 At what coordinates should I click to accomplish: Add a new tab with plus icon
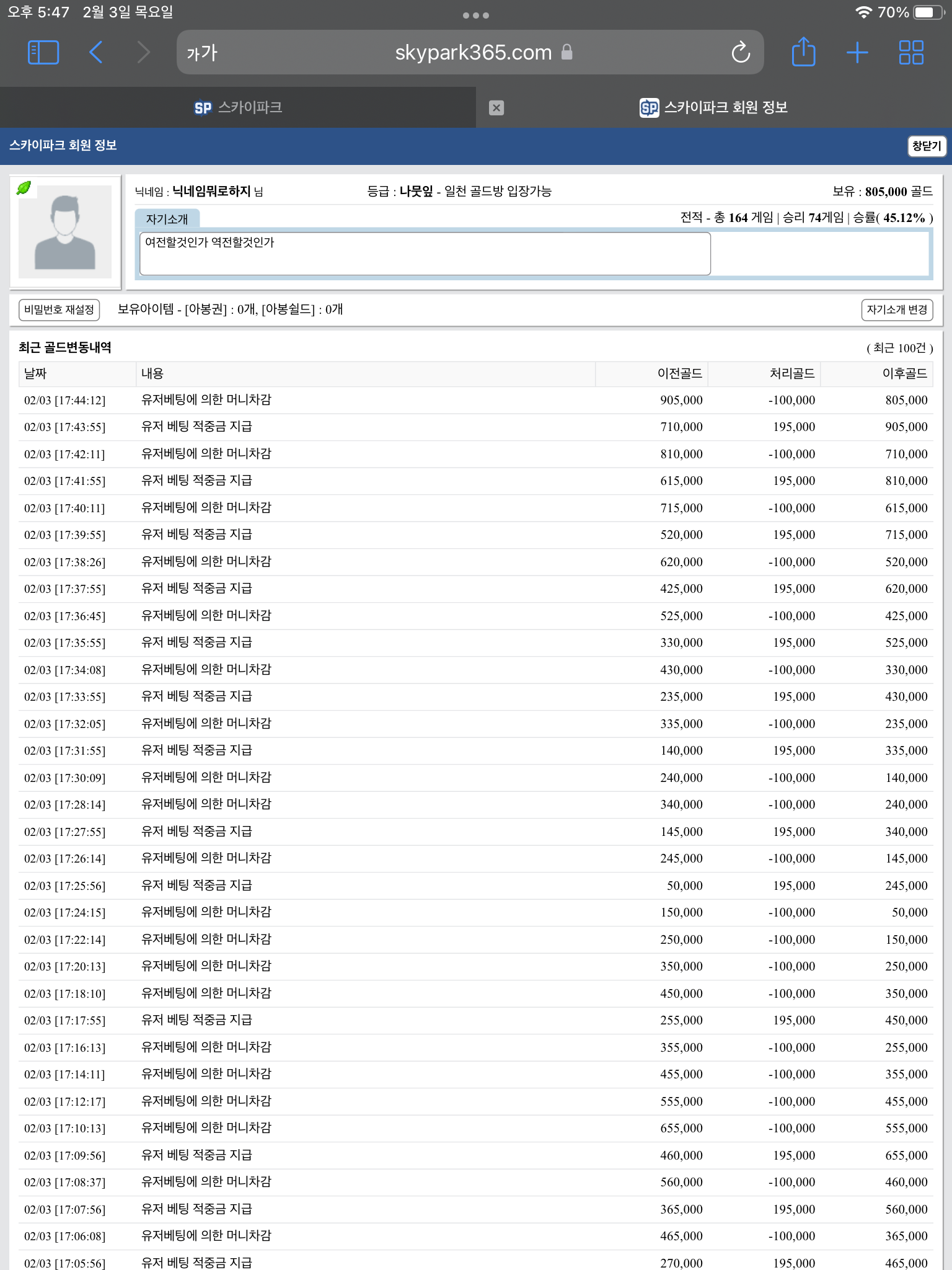tap(857, 53)
